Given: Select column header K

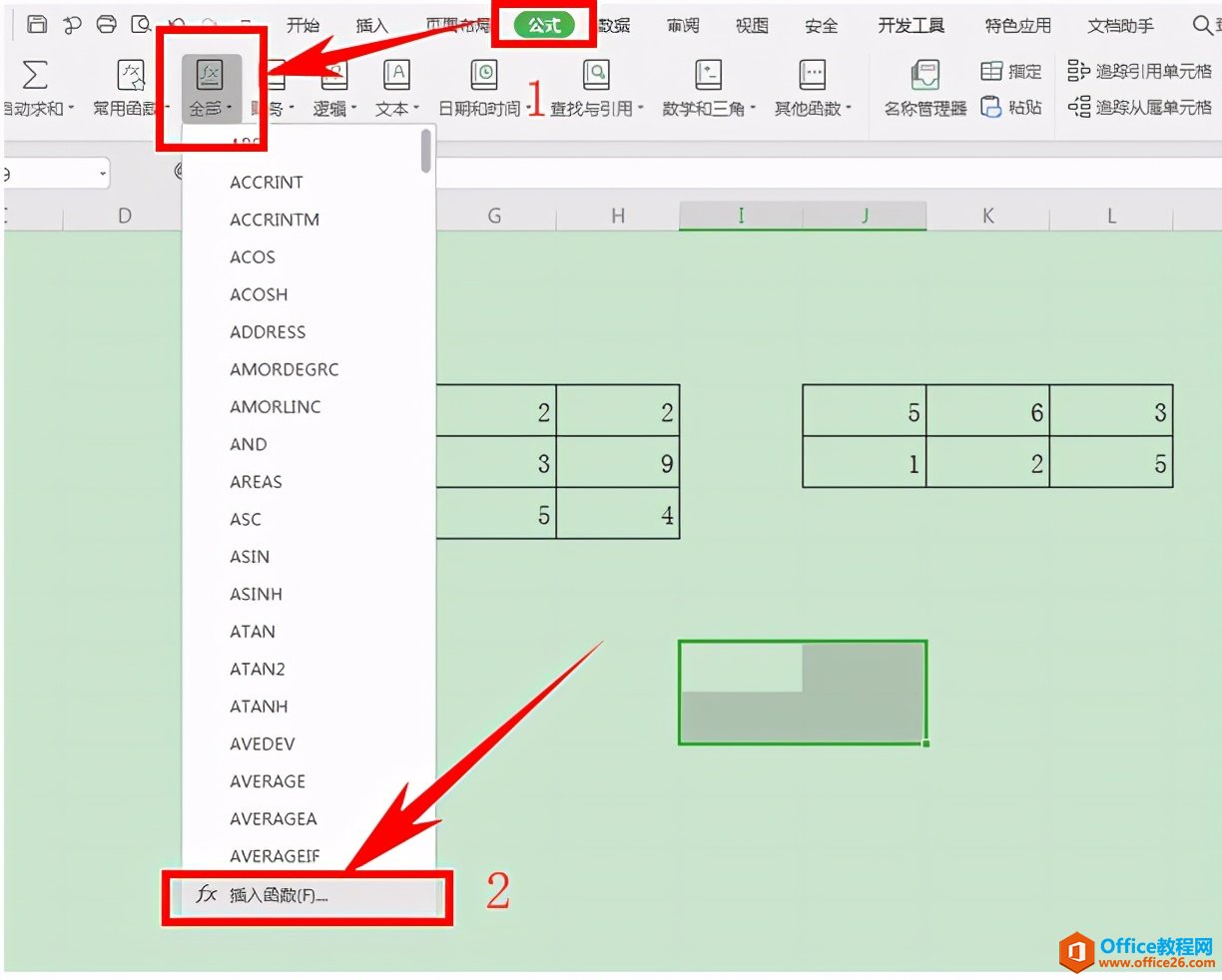Looking at the screenshot, I should click(987, 216).
